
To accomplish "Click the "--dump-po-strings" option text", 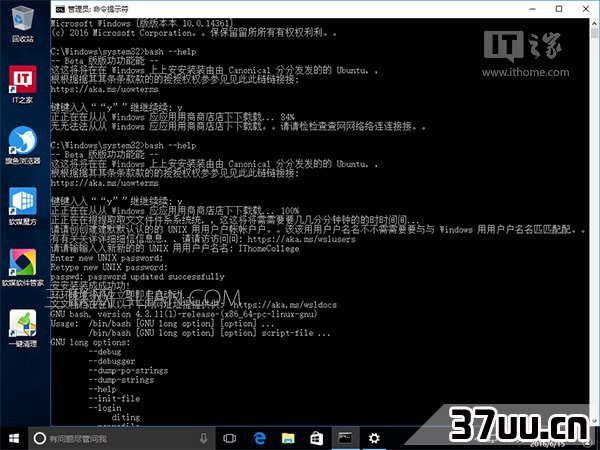I will click(x=128, y=370).
